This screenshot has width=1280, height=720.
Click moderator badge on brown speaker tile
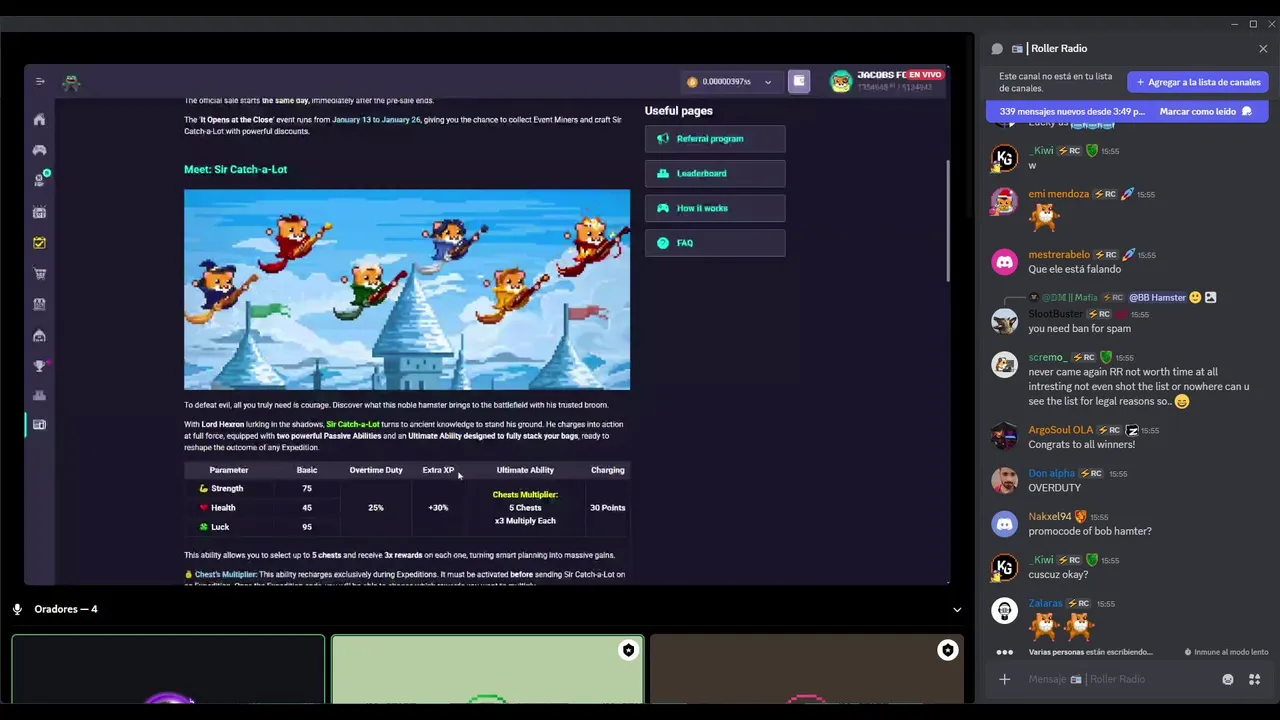947,651
